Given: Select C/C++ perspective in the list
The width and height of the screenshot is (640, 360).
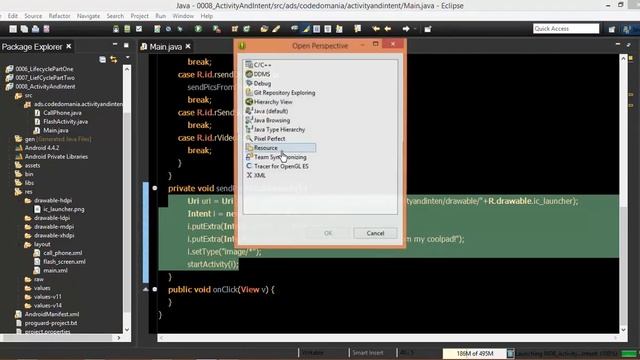Looking at the screenshot, I should 259,64.
